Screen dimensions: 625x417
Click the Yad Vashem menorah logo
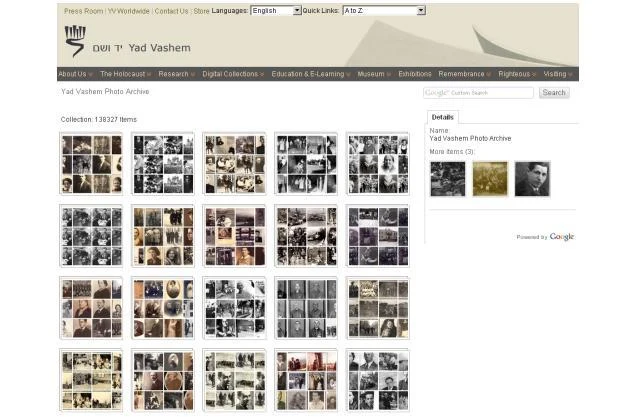[x=75, y=41]
